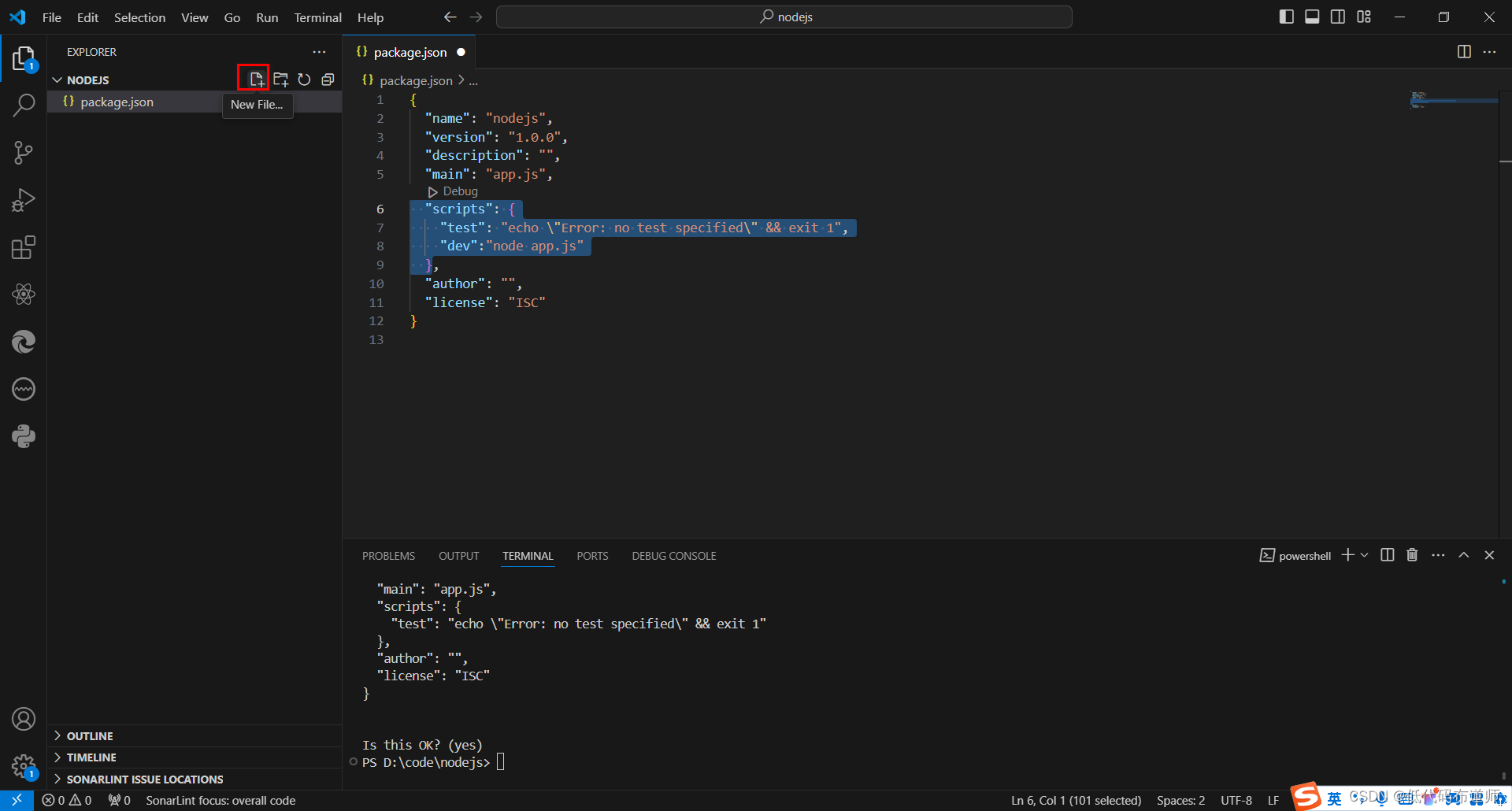1512x811 pixels.
Task: Collapse all folders in Explorer
Action: (328, 80)
